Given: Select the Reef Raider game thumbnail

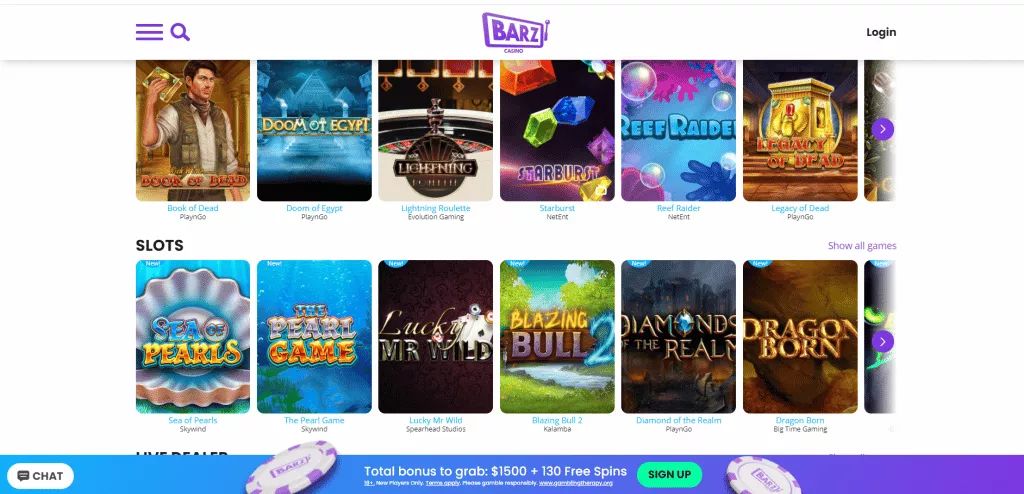Looking at the screenshot, I should (679, 131).
